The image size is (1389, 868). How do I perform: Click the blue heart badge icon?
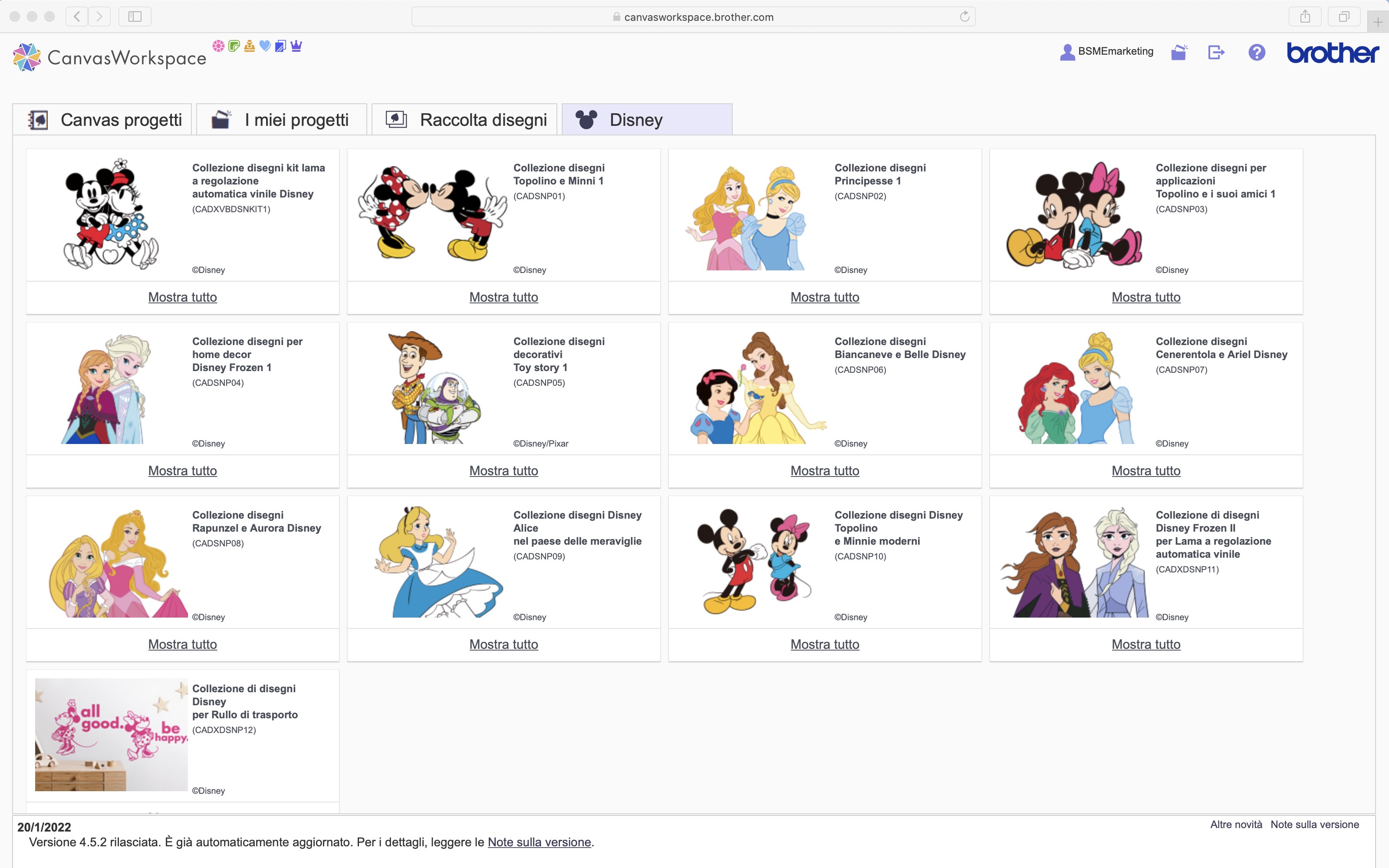click(x=265, y=46)
